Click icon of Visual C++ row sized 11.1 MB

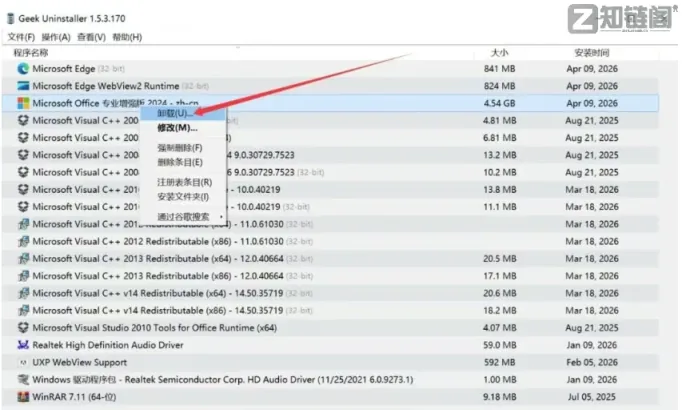[x=23, y=207]
